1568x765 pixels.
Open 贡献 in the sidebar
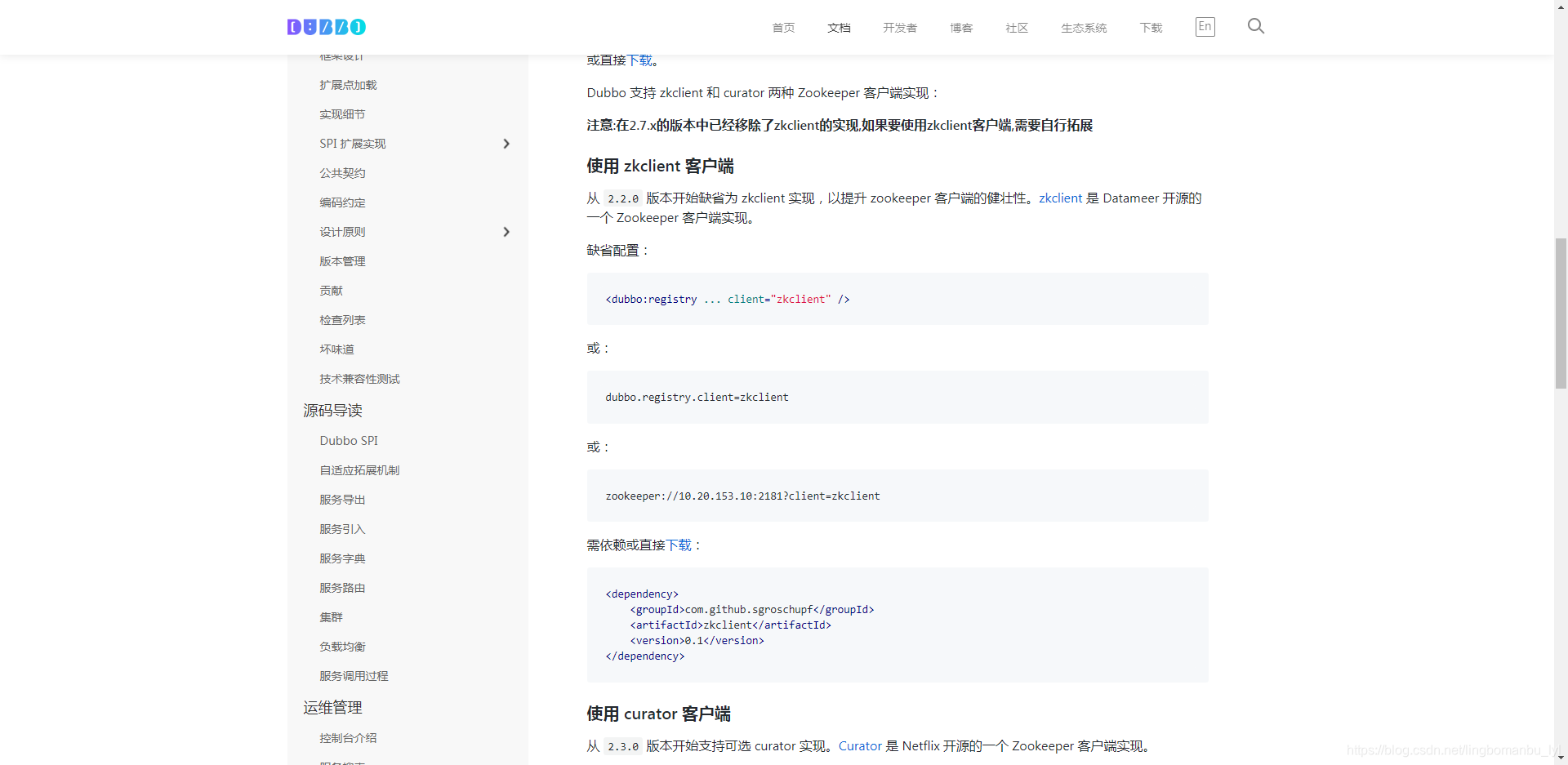(x=331, y=291)
